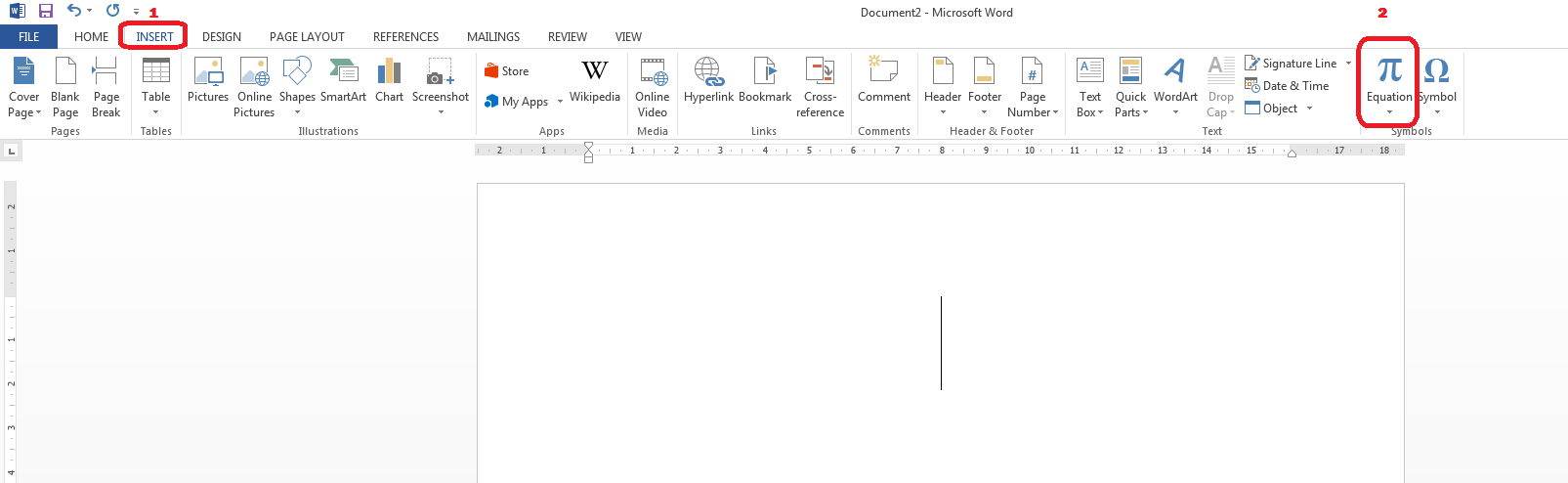Expand the WordArt dropdown arrow
This screenshot has width=1568, height=483.
tap(1175, 112)
